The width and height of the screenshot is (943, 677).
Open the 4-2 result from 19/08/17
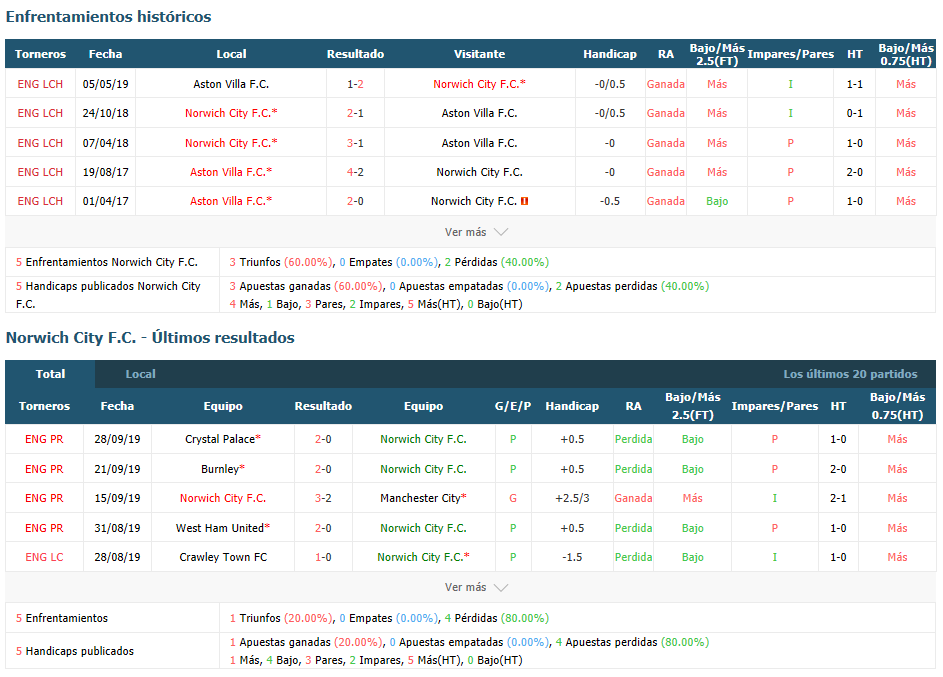click(355, 172)
